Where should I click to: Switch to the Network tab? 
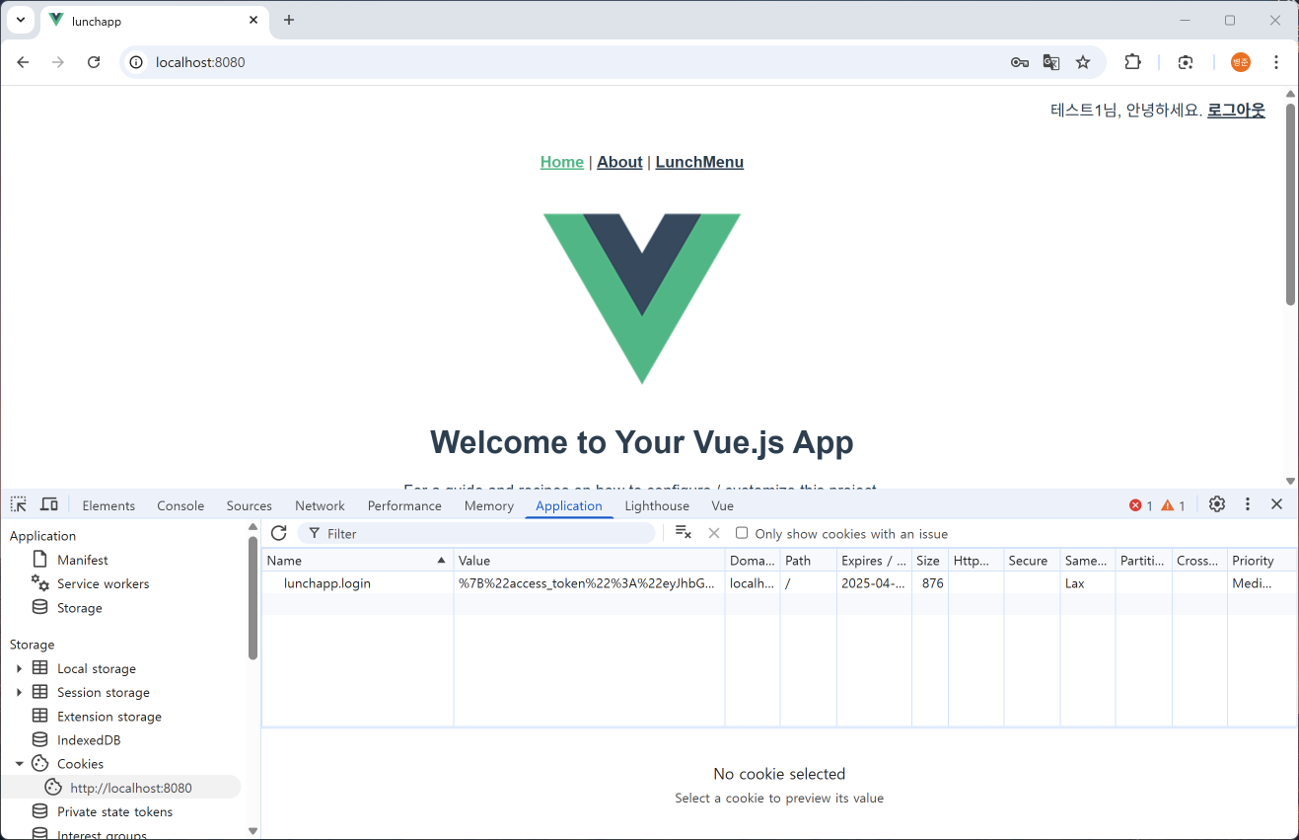(320, 506)
